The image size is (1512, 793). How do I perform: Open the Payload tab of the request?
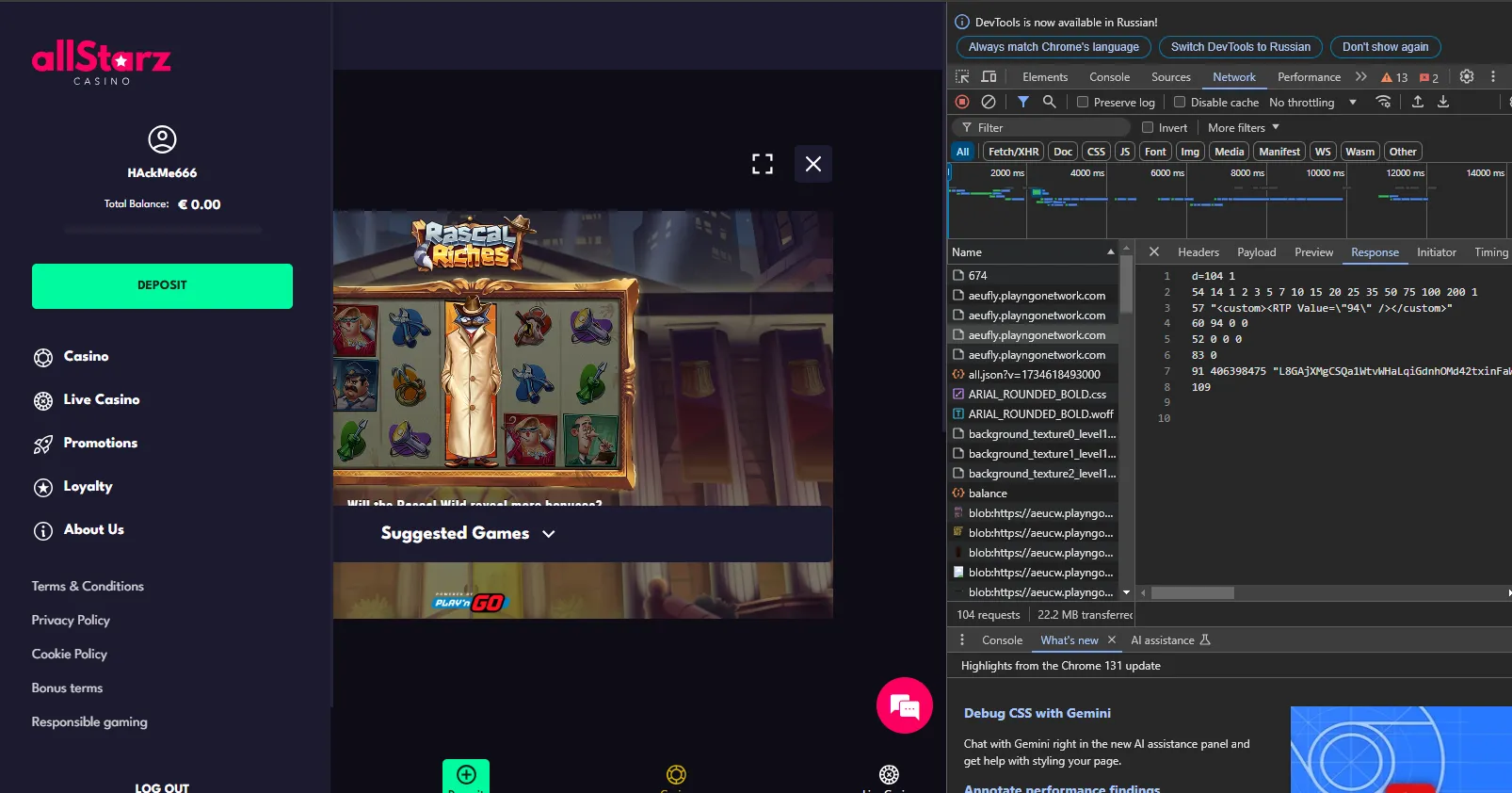(1257, 252)
